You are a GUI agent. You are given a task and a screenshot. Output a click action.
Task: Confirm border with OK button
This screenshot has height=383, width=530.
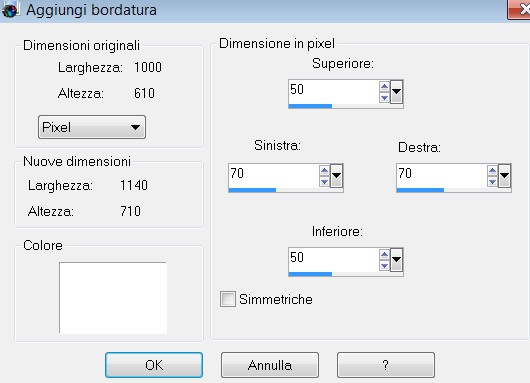(x=154, y=365)
